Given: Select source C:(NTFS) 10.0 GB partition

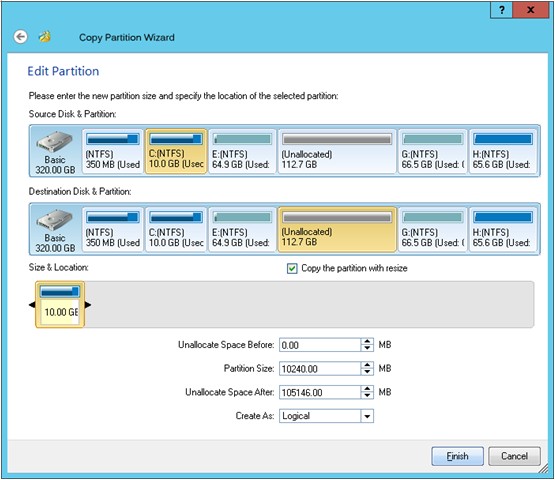Looking at the screenshot, I should coord(176,151).
